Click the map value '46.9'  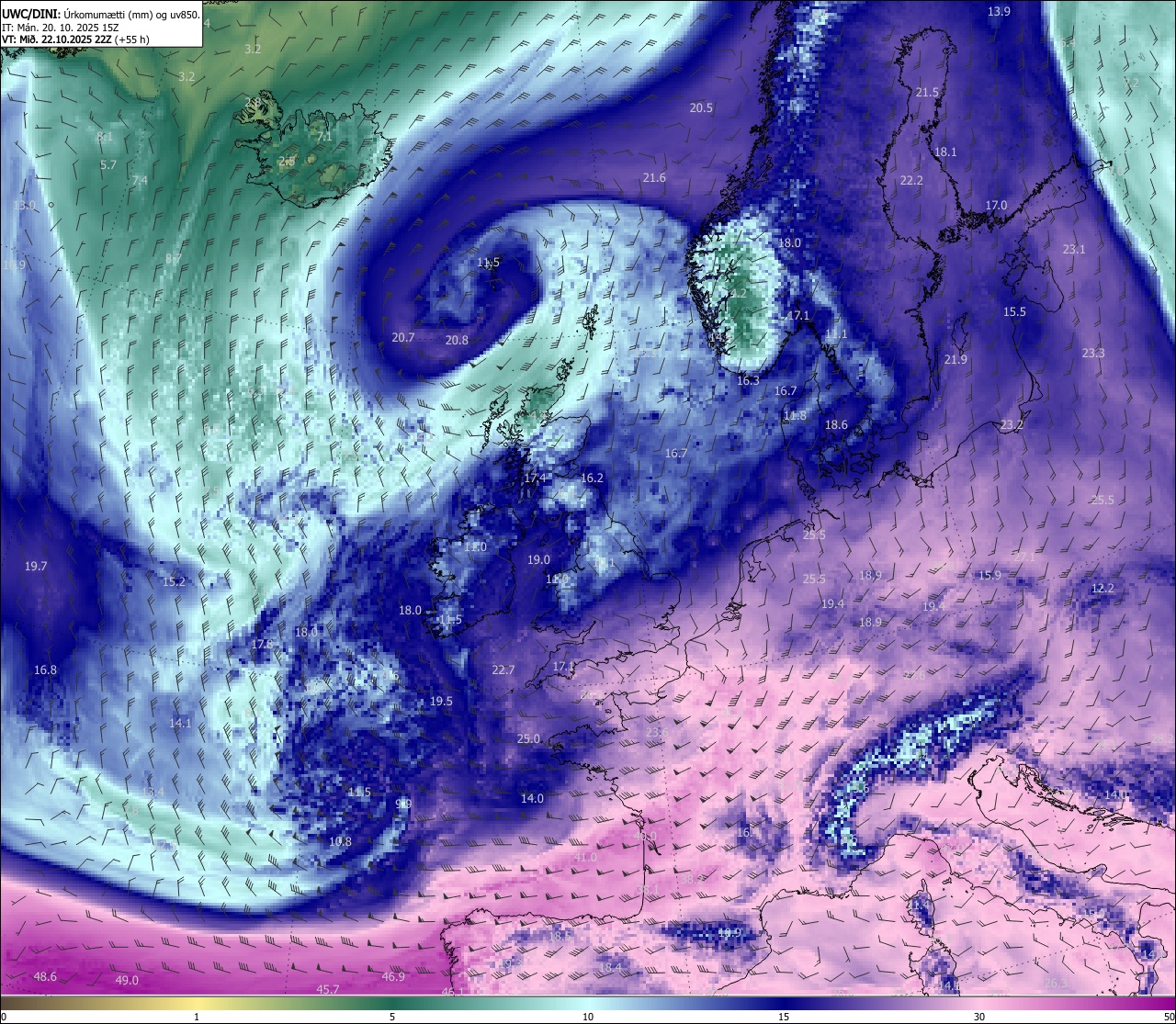tap(393, 976)
